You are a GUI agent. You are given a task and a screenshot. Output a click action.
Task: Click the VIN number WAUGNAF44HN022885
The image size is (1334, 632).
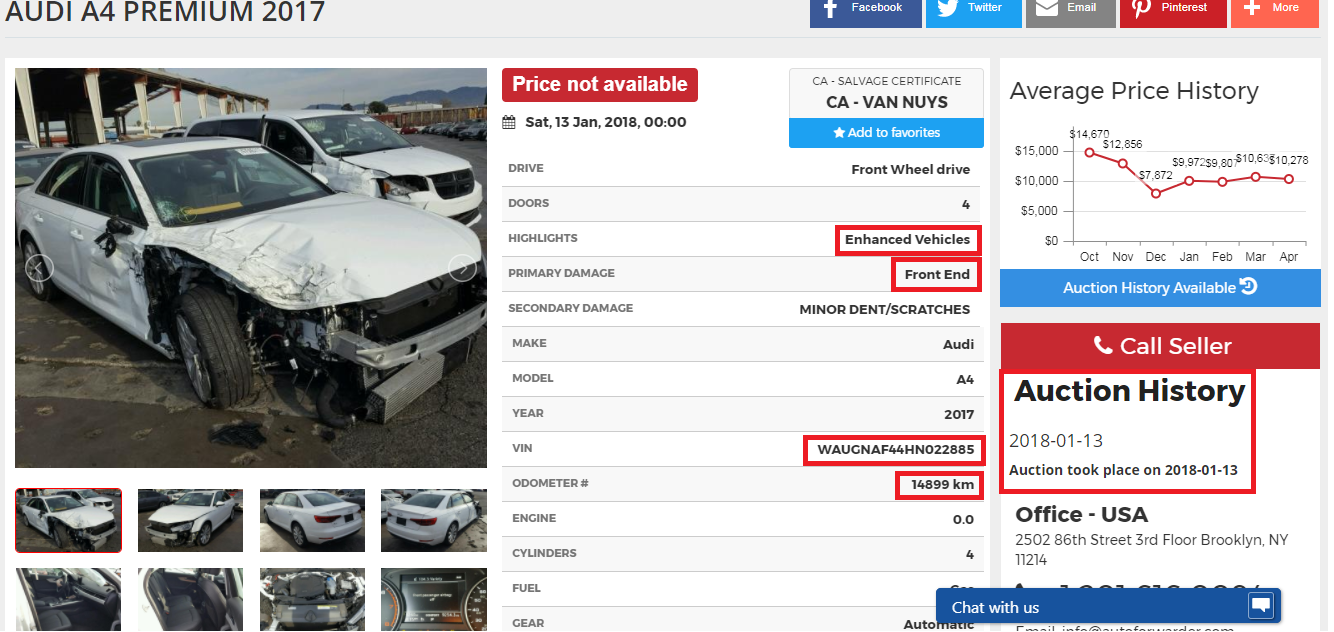coord(895,450)
